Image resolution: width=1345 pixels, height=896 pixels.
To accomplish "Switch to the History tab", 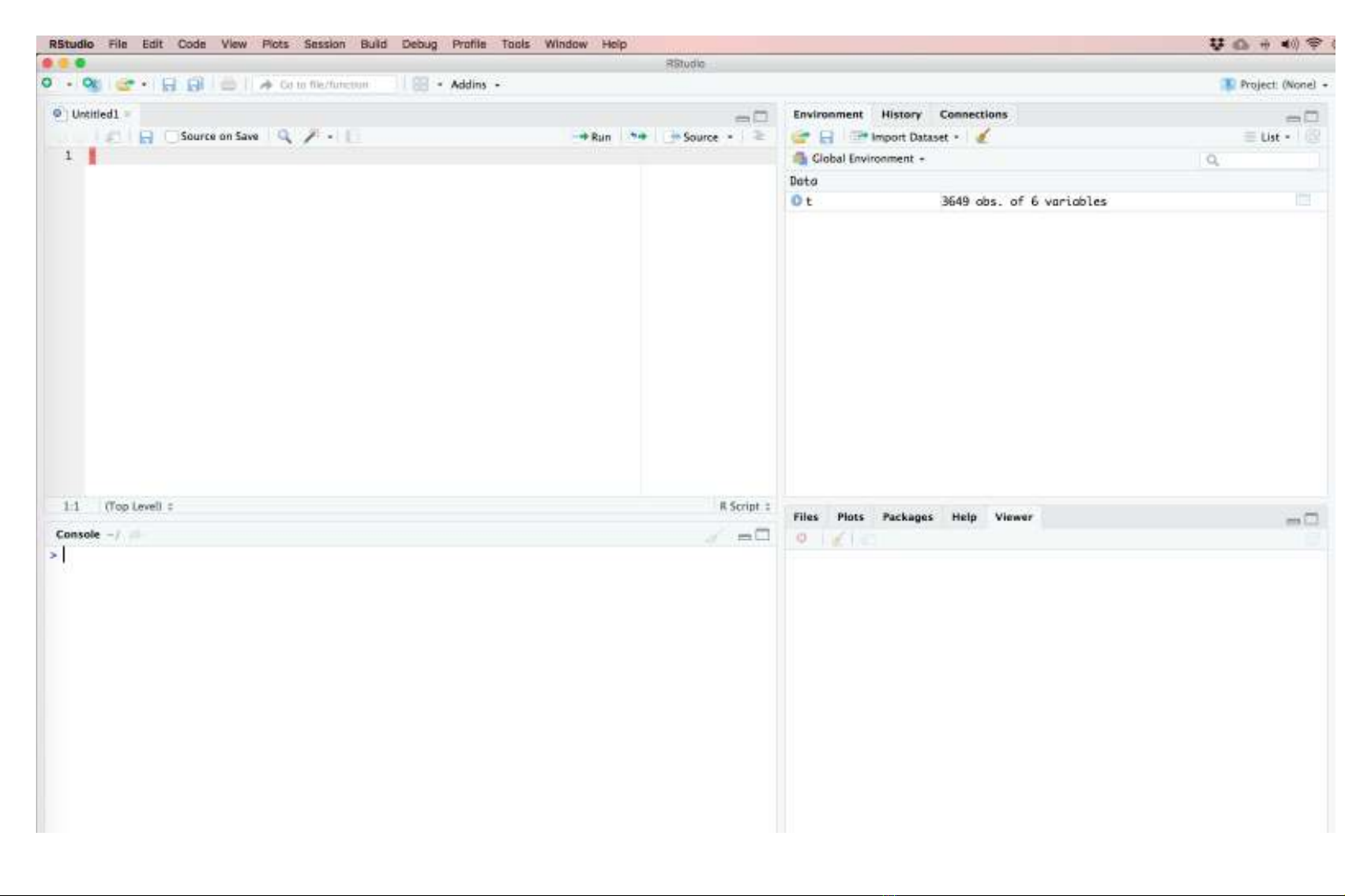I will (x=900, y=114).
